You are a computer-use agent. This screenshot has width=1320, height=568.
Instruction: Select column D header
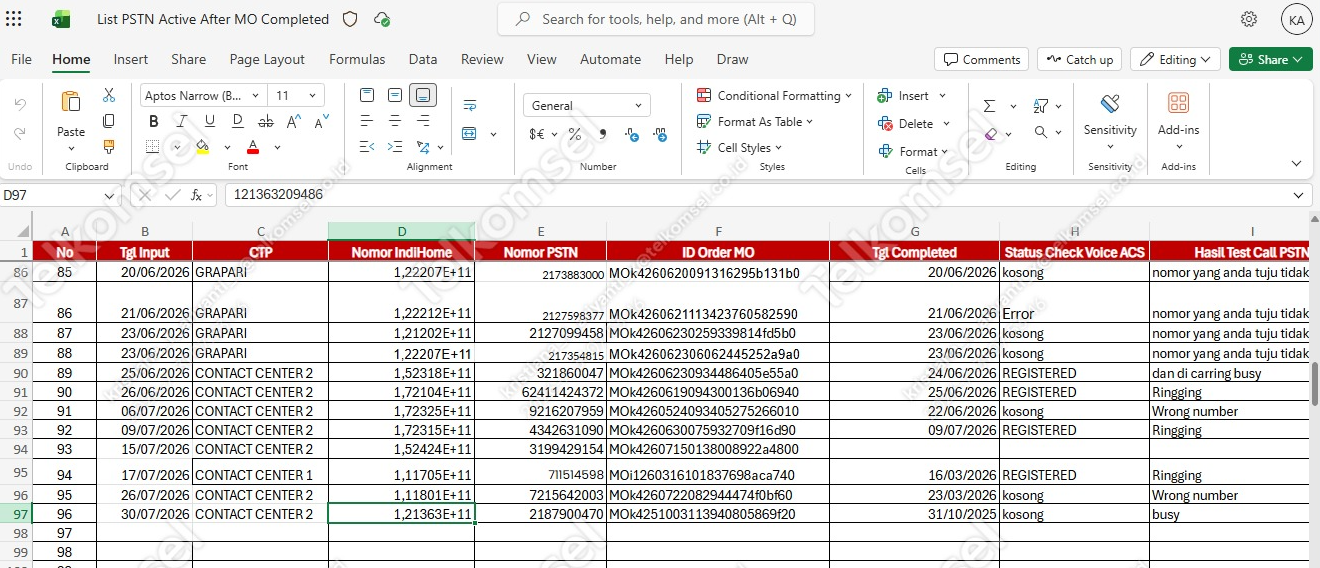click(x=401, y=231)
